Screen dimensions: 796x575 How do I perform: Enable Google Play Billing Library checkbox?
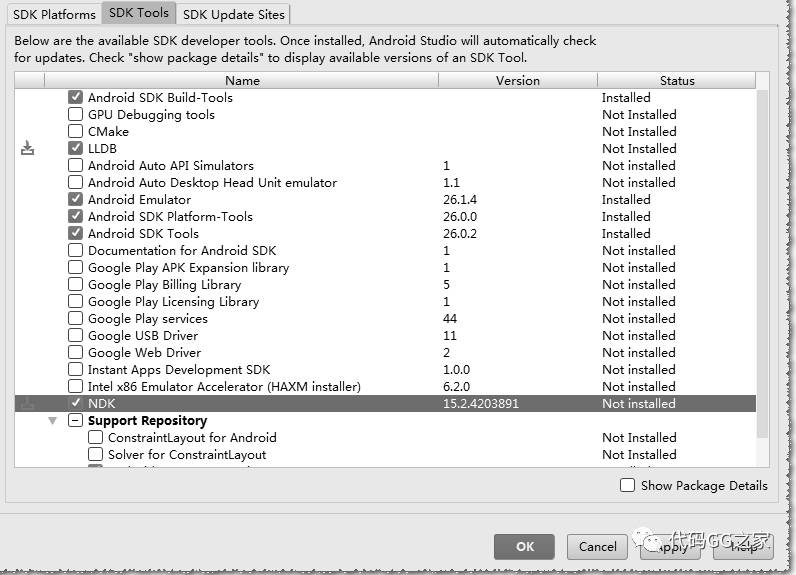pos(75,284)
